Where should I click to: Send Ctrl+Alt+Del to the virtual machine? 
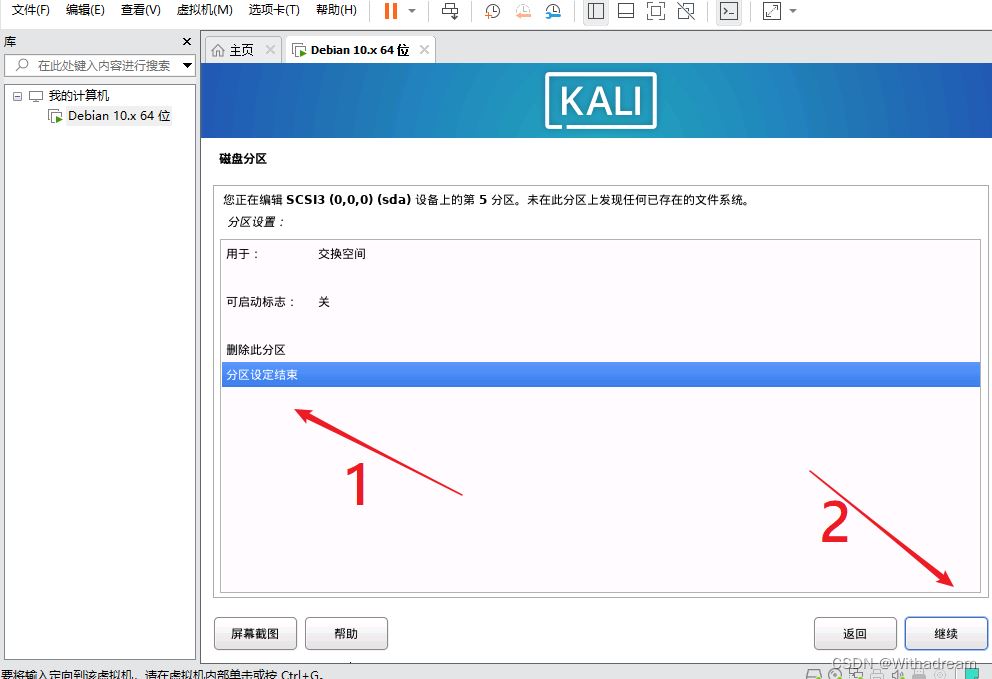pyautogui.click(x=450, y=11)
